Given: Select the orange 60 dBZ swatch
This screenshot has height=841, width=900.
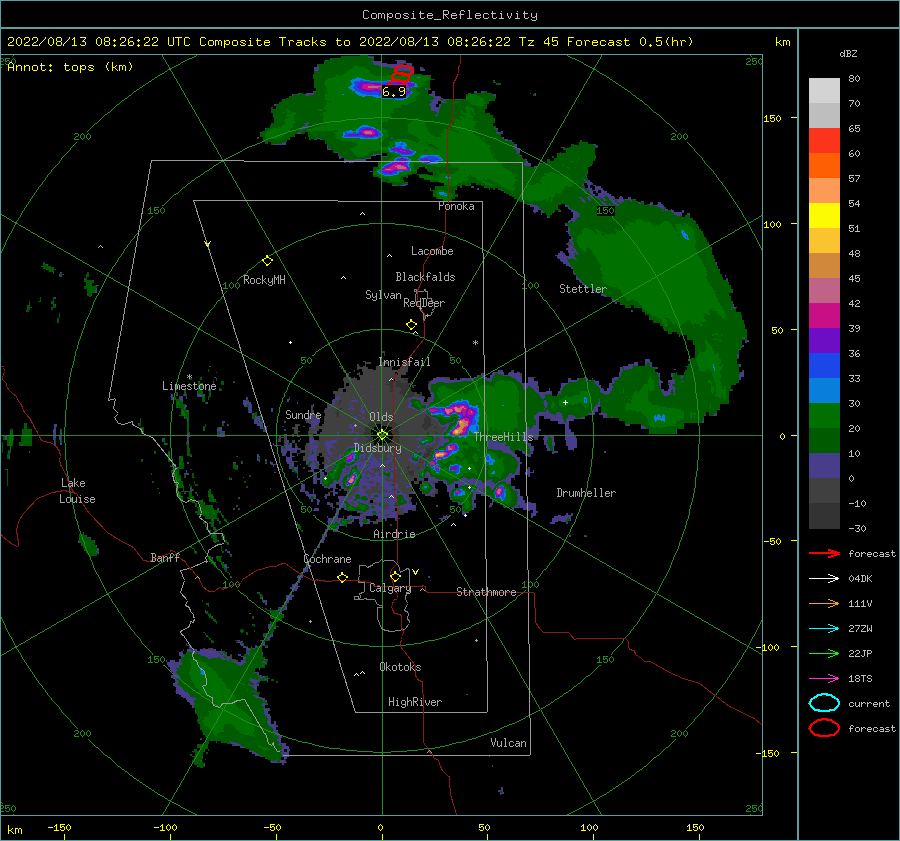Looking at the screenshot, I should pos(824,165).
